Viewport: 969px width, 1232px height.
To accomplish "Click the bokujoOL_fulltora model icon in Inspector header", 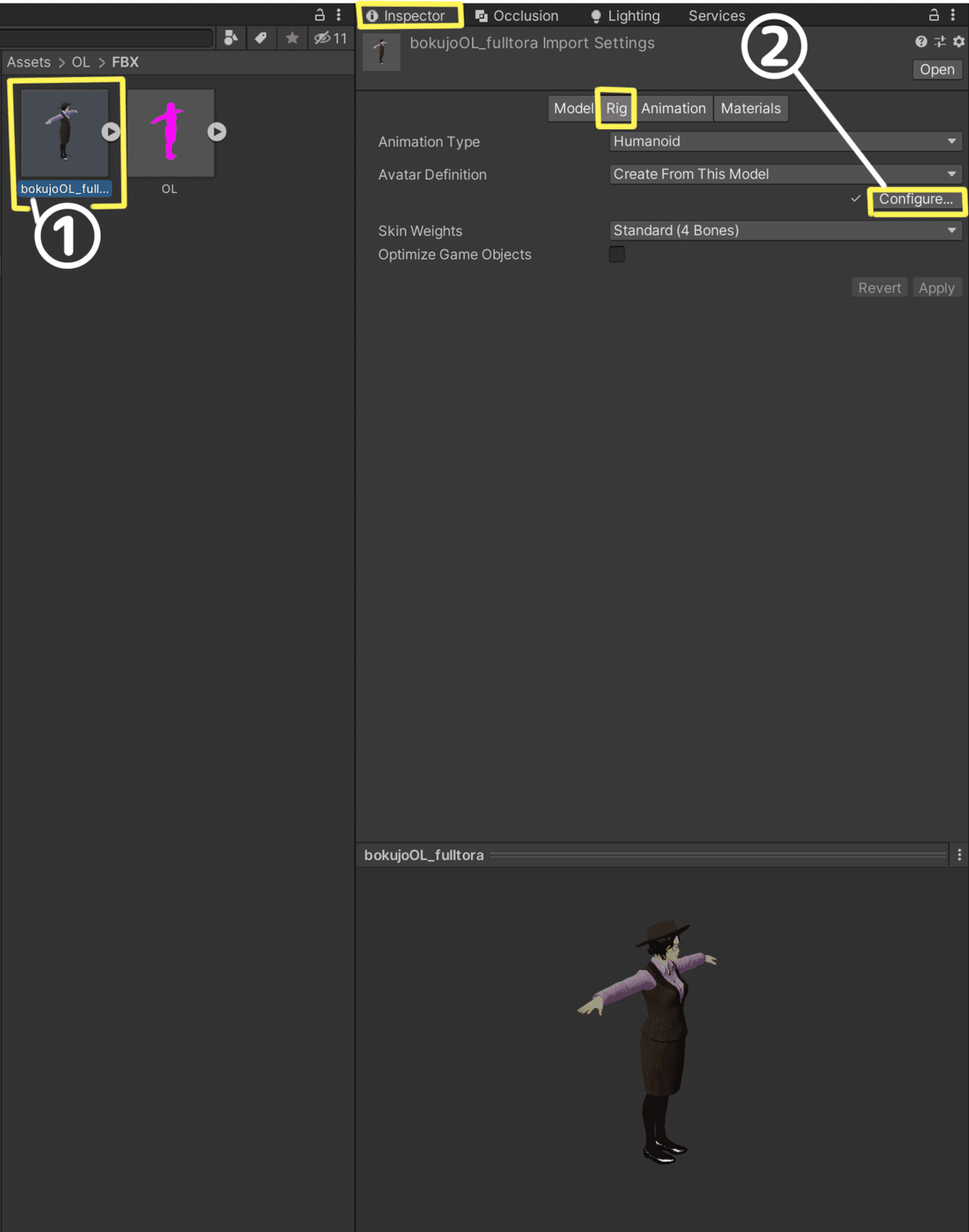I will tap(381, 51).
